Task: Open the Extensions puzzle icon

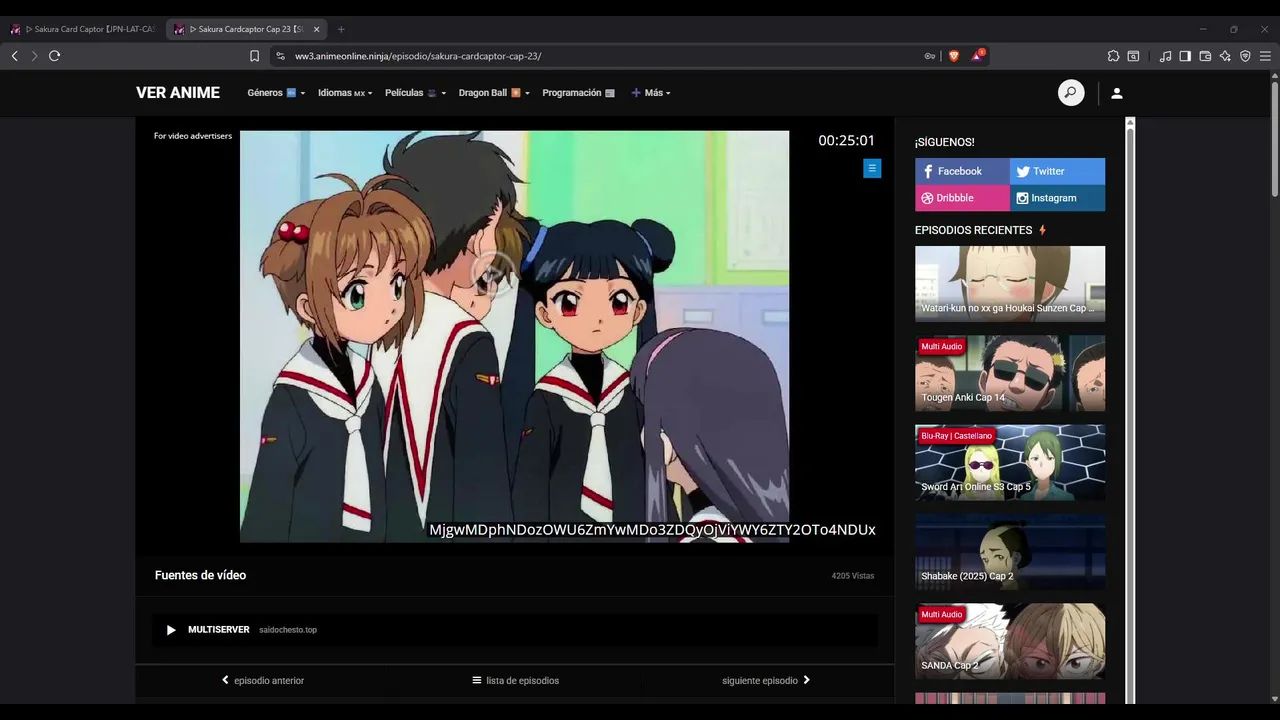Action: coord(1113,56)
